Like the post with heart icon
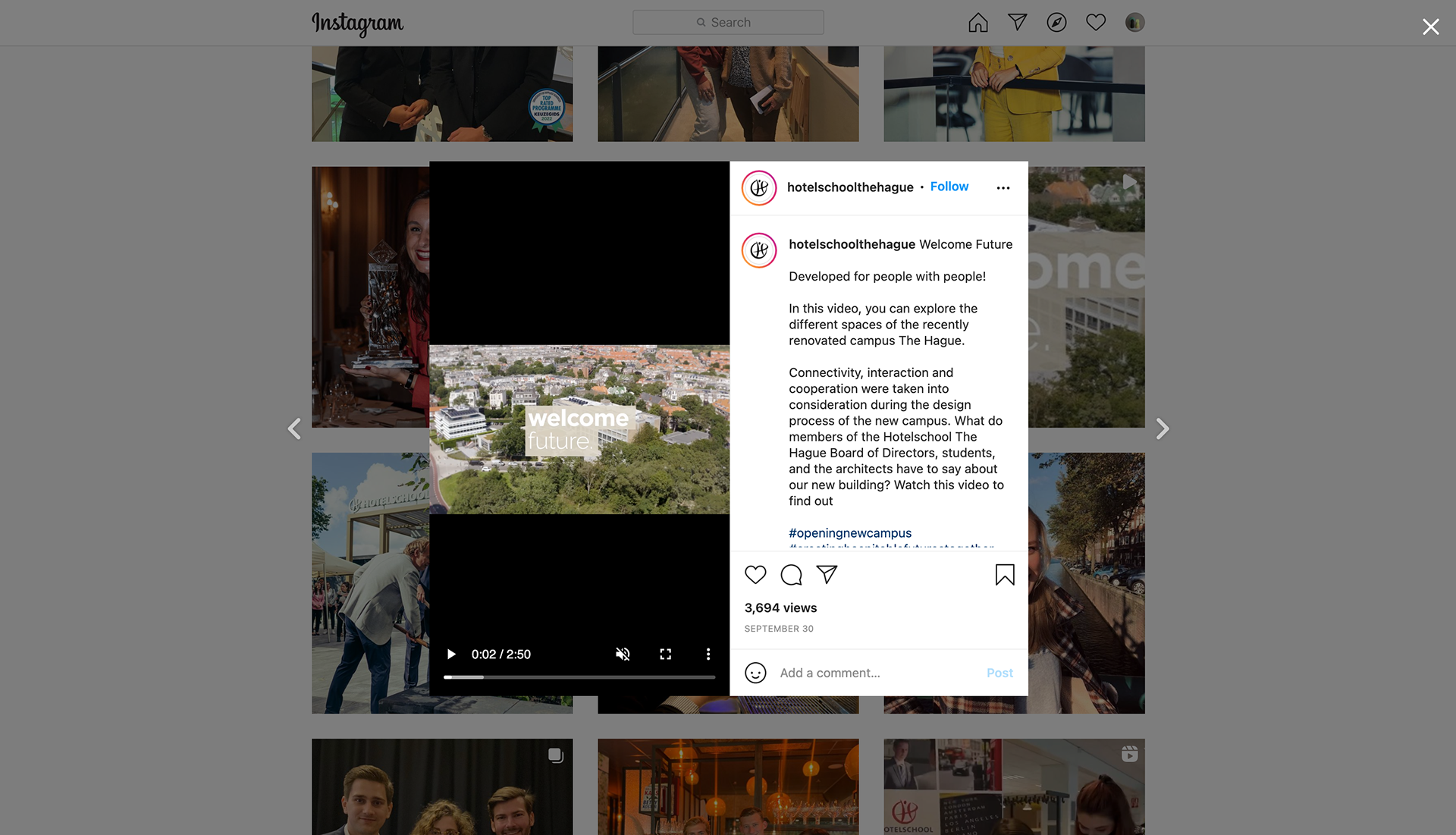 [755, 575]
